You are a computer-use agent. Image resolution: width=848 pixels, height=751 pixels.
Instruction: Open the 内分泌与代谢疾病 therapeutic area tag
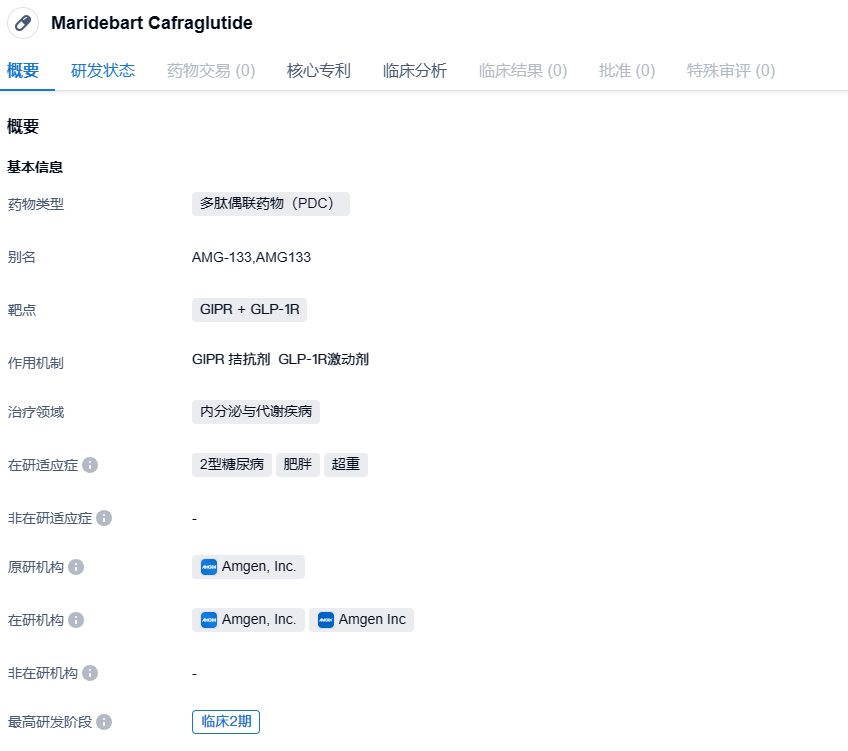(x=256, y=412)
